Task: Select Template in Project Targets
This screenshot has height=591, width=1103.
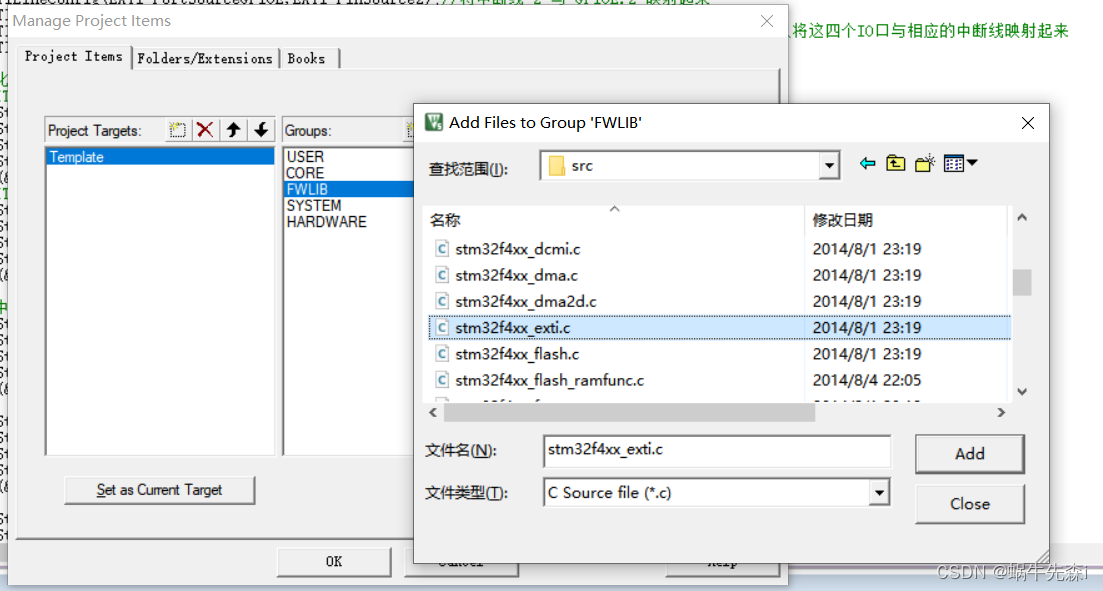Action: click(x=160, y=157)
